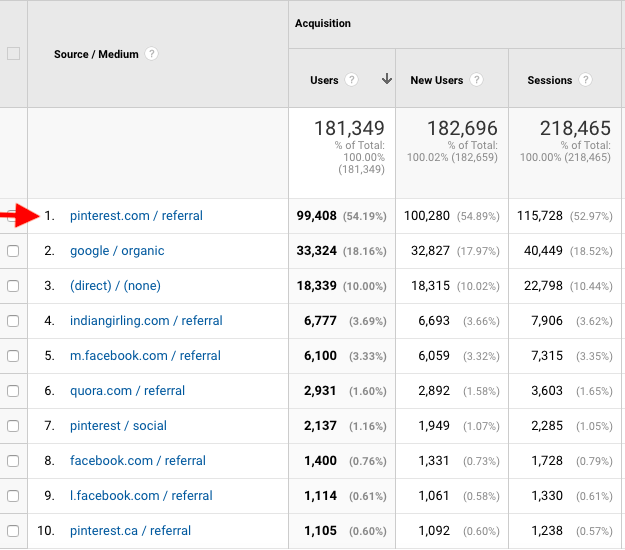Tick the checkbox for quora.com / referral row
Image resolution: width=625 pixels, height=550 pixels.
[13, 391]
